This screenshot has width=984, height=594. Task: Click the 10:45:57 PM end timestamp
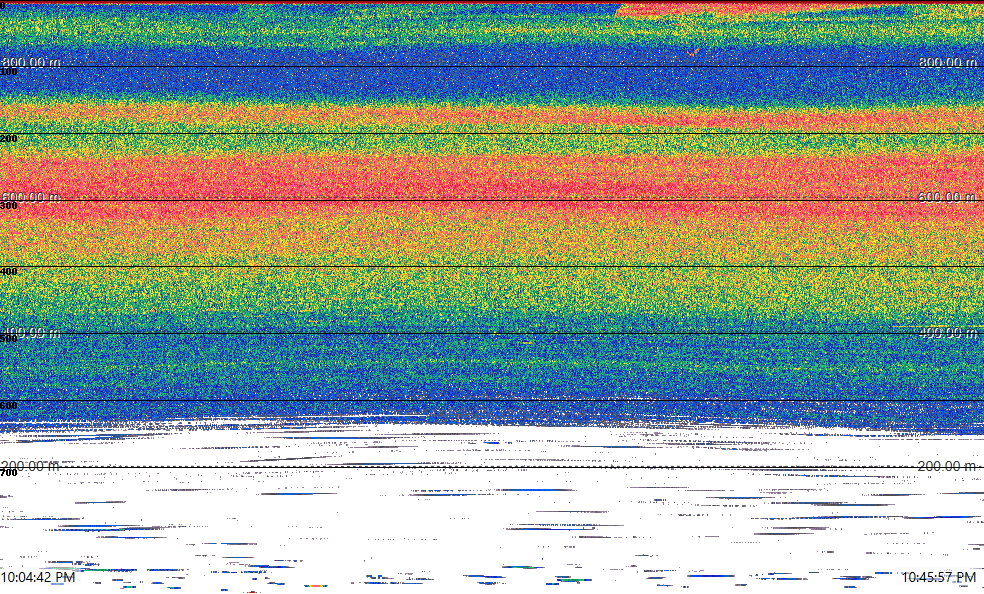[939, 577]
